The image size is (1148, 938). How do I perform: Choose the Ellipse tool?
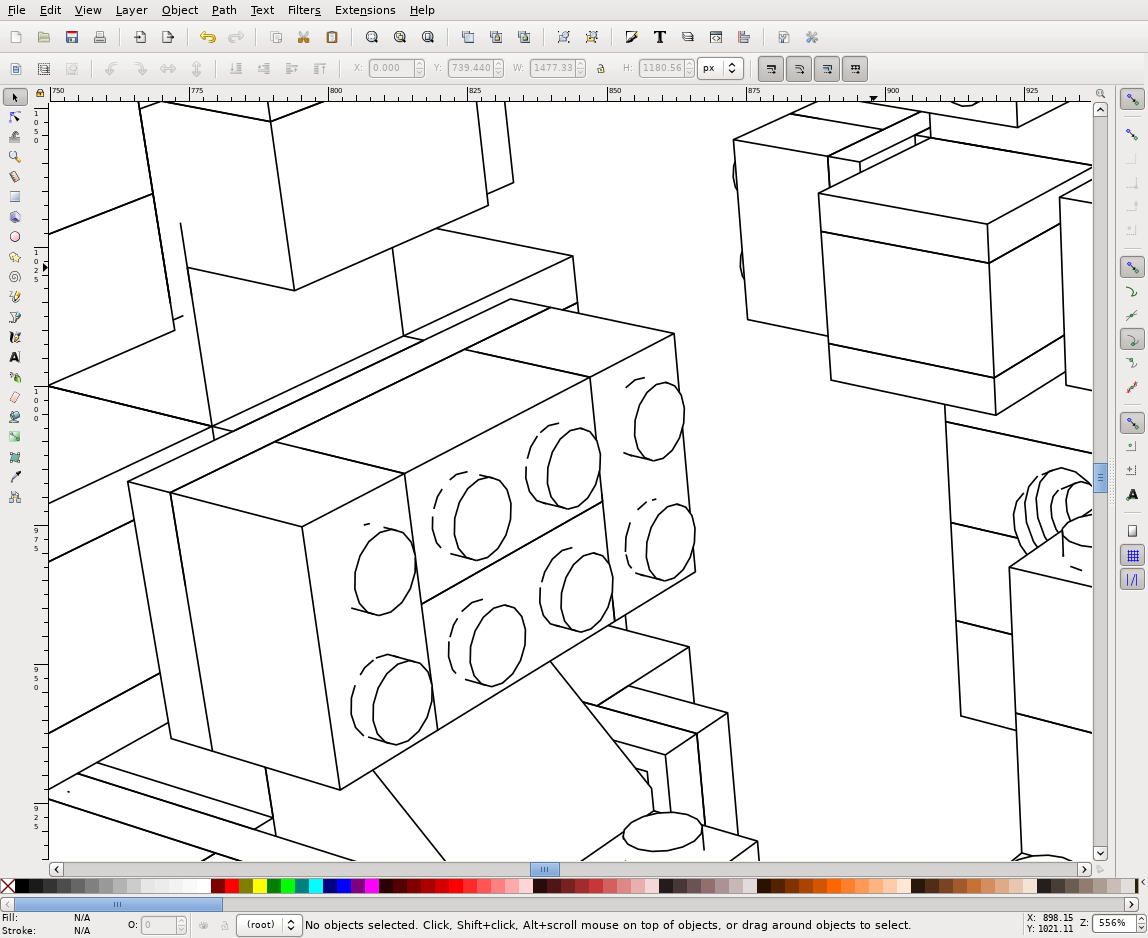(15, 237)
